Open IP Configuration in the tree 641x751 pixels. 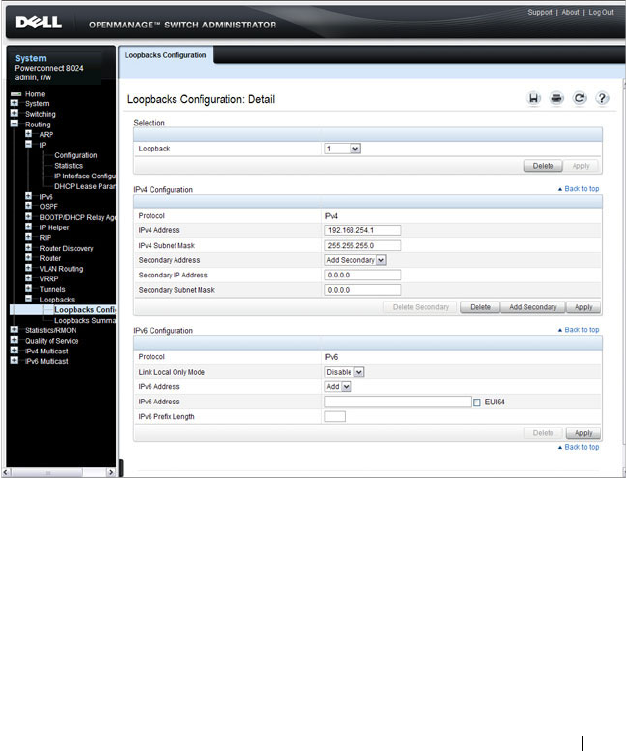[x=76, y=155]
